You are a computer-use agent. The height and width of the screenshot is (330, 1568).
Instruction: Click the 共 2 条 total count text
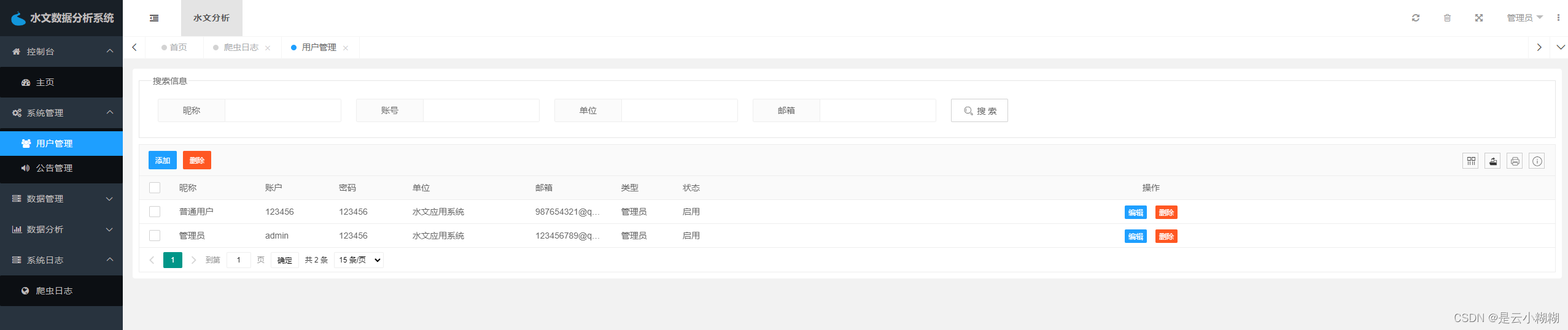(x=317, y=260)
